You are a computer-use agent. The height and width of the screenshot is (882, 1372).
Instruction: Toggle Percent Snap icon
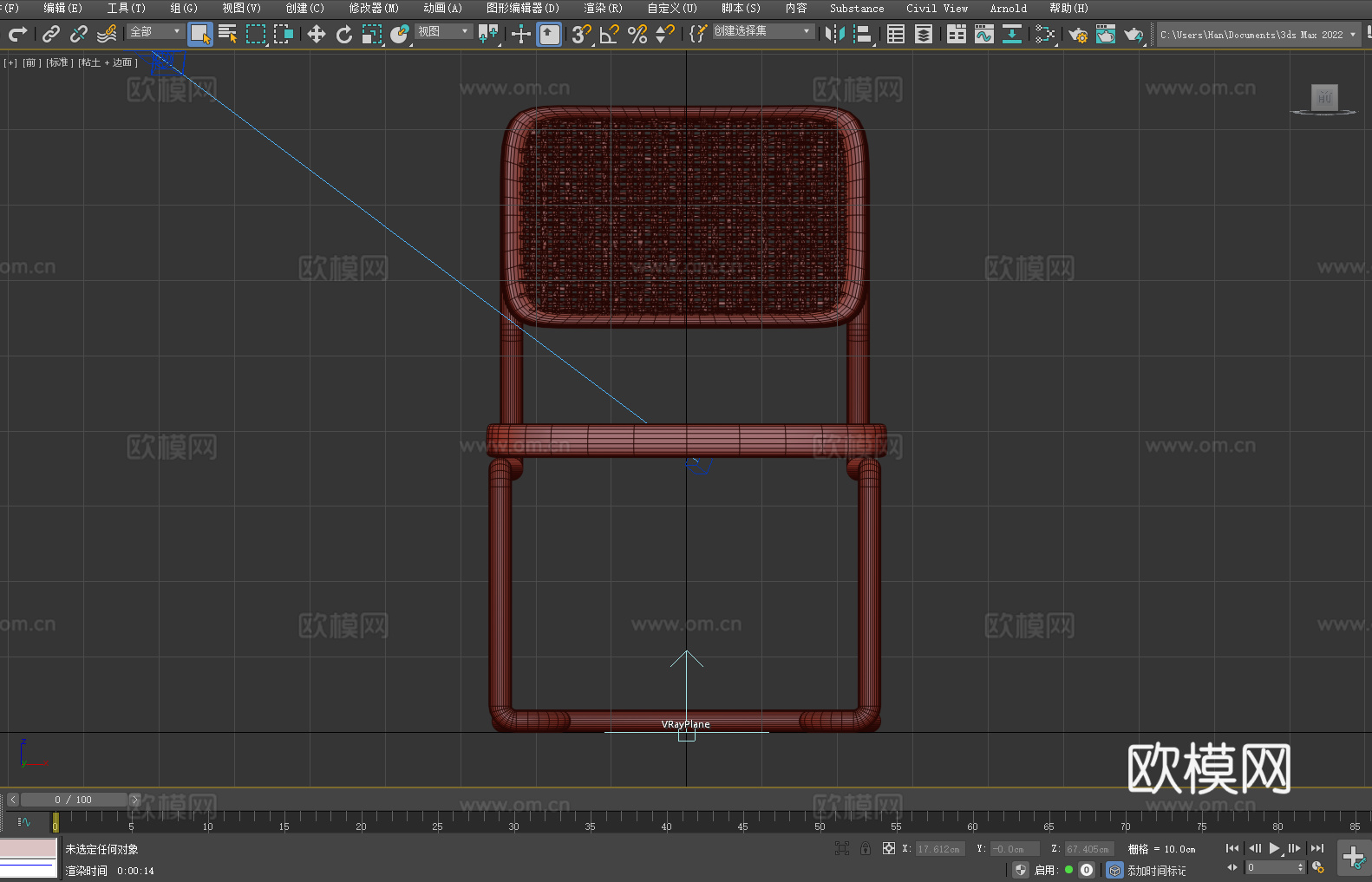(x=637, y=34)
